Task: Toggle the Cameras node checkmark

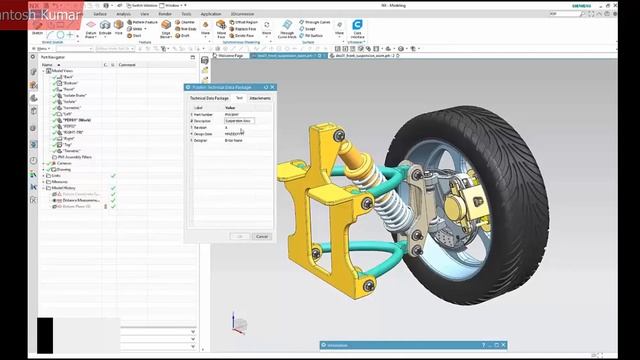Action: 49,163
